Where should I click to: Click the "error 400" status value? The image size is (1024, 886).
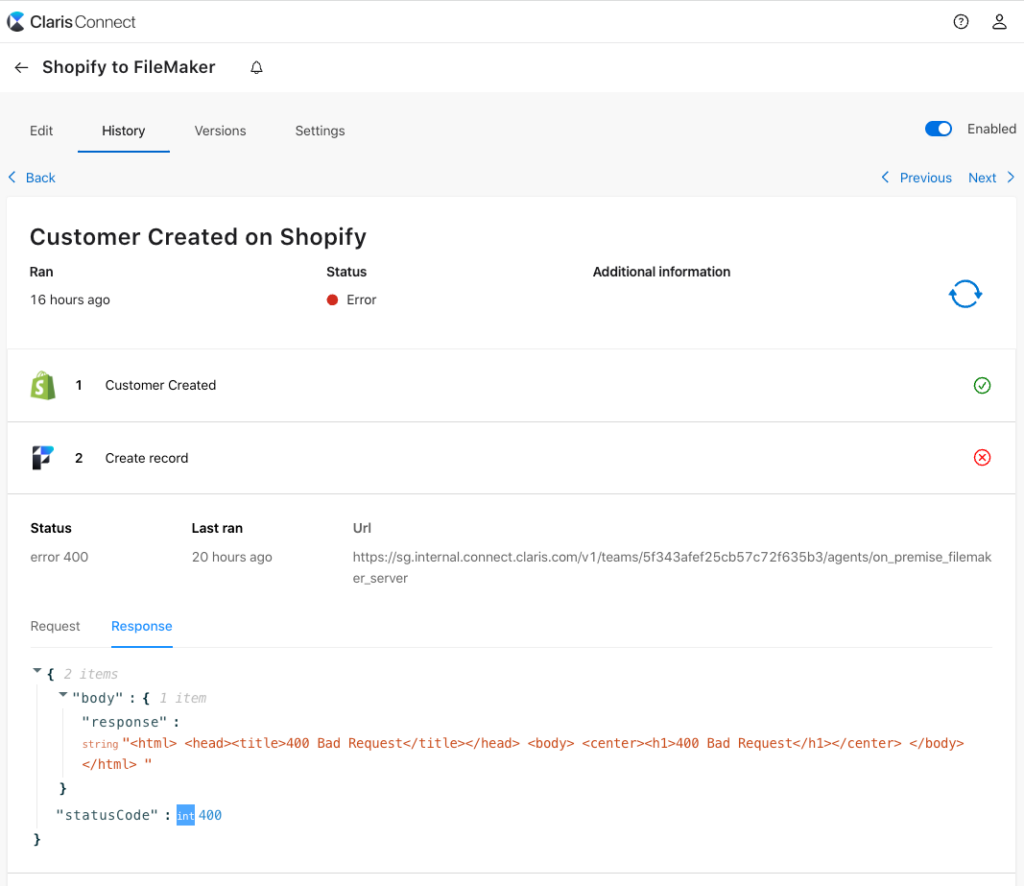pyautogui.click(x=59, y=557)
